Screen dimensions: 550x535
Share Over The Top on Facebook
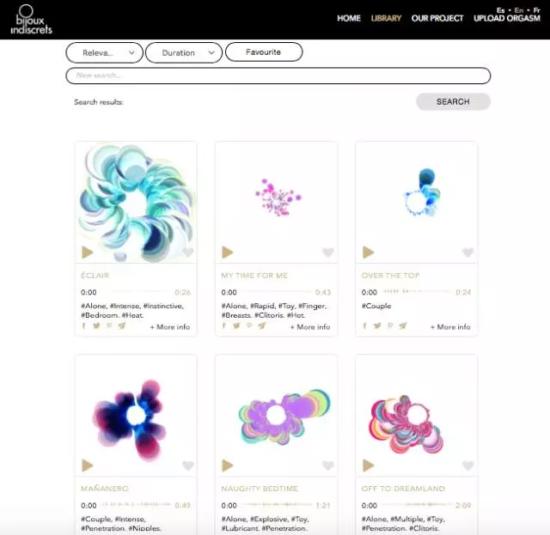click(365, 326)
